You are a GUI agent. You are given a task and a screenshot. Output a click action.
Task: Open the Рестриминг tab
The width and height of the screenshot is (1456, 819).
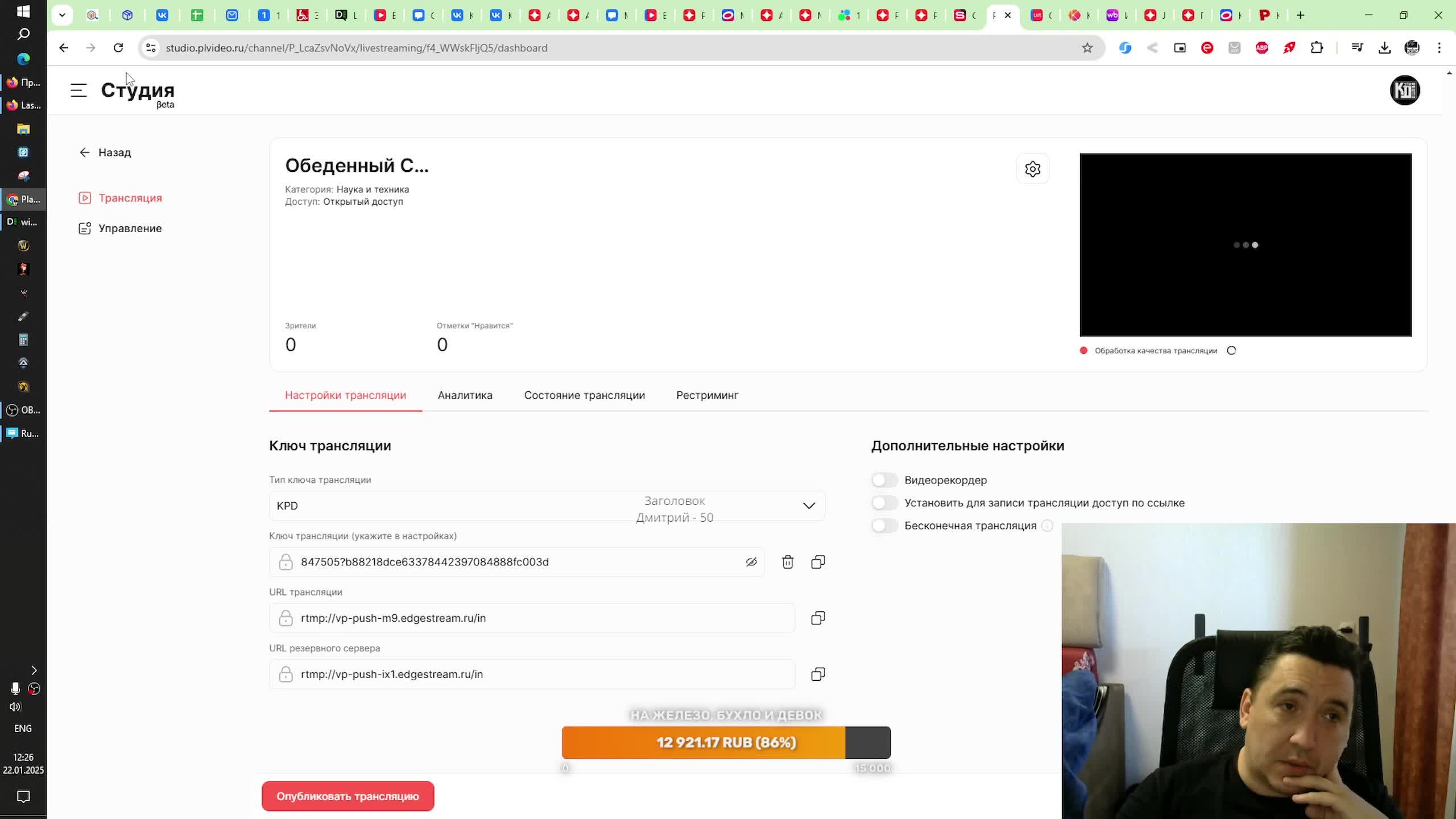point(707,395)
